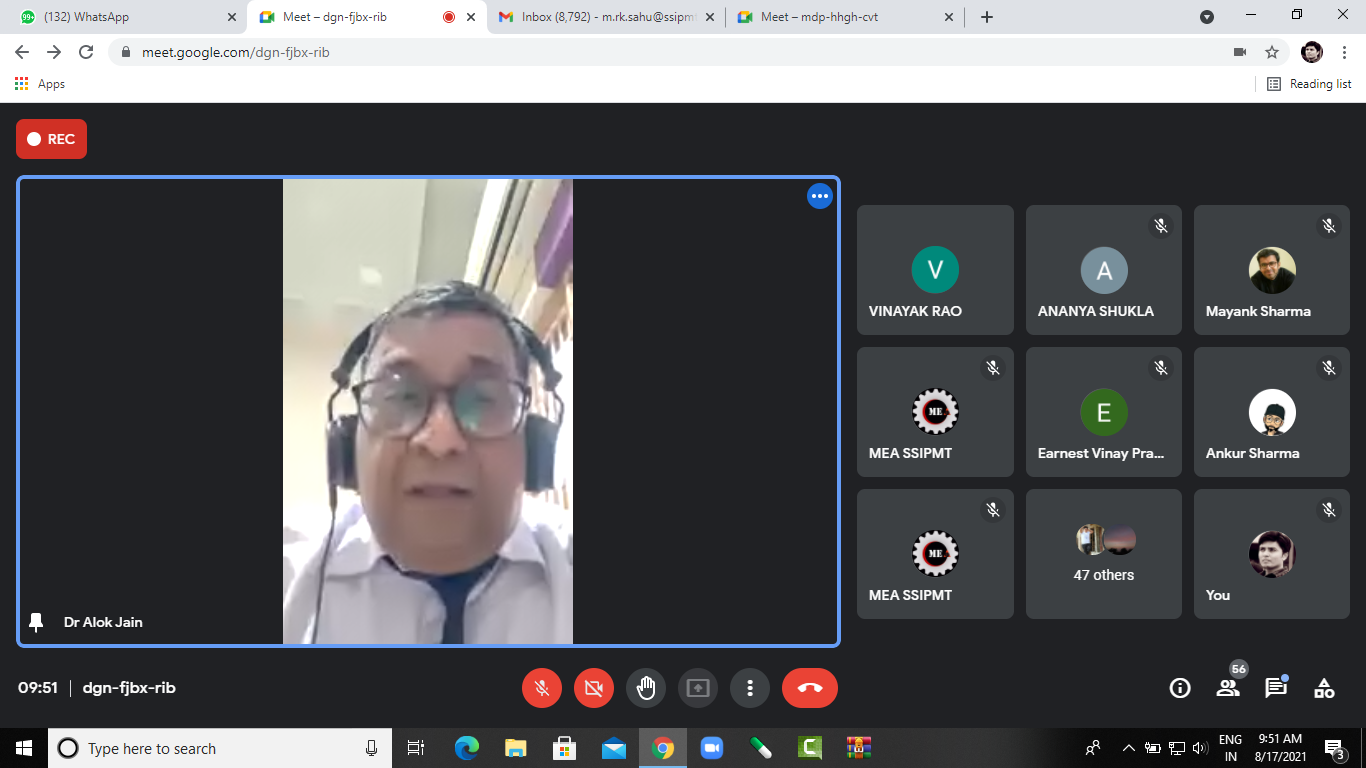Toggle camera off button in Meet controls

point(593,688)
